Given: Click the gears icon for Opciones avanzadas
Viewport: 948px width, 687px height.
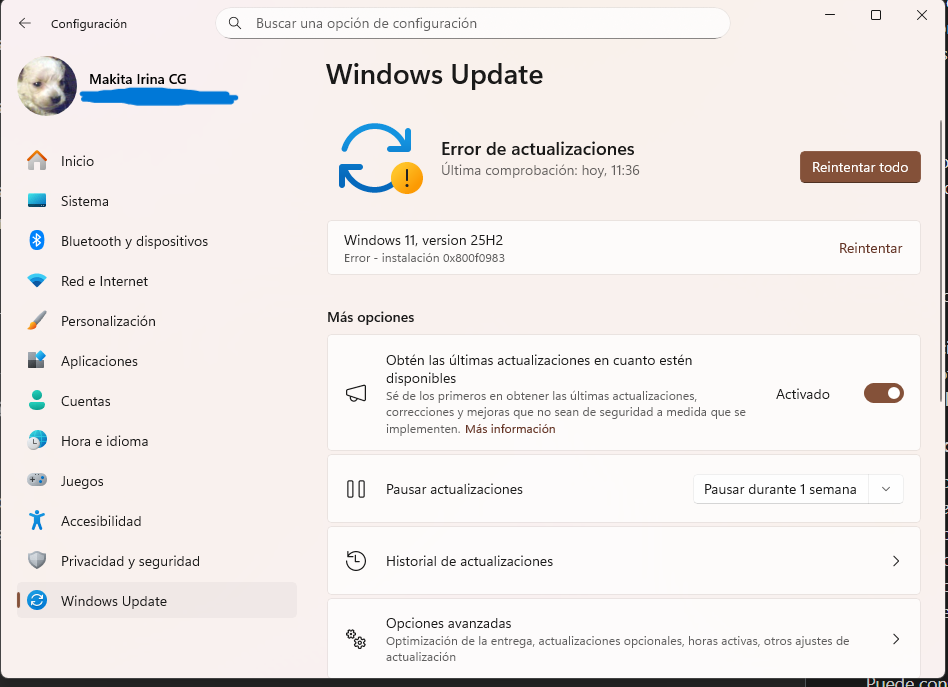Looking at the screenshot, I should tap(356, 639).
